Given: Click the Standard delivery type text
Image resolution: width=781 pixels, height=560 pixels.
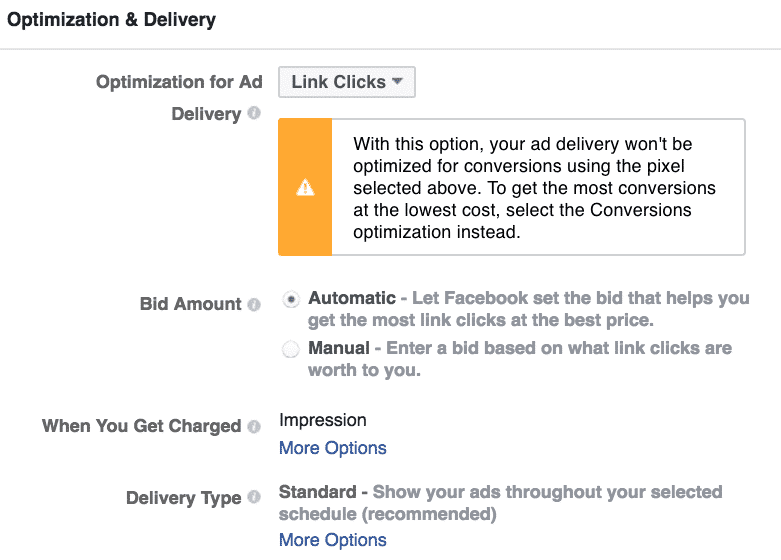Looking at the screenshot, I should tap(318, 492).
